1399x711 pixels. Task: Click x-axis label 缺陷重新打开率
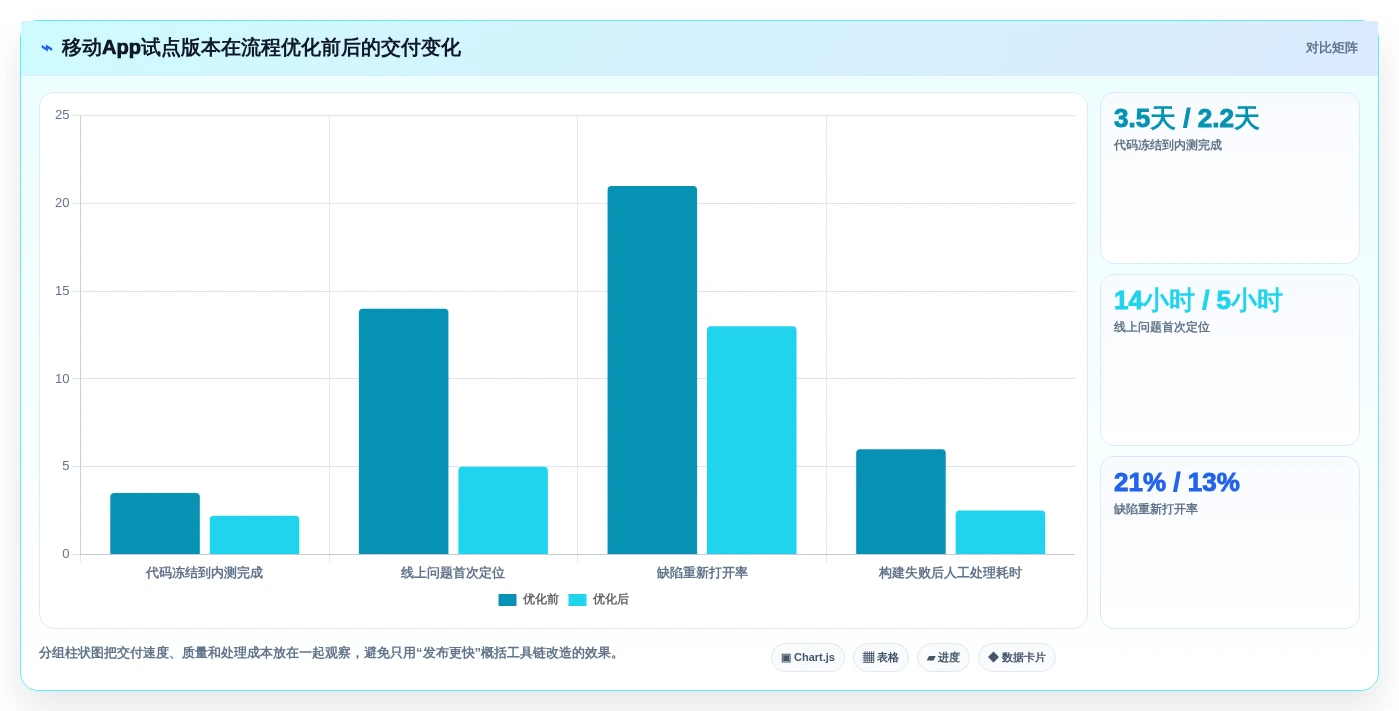pyautogui.click(x=702, y=573)
